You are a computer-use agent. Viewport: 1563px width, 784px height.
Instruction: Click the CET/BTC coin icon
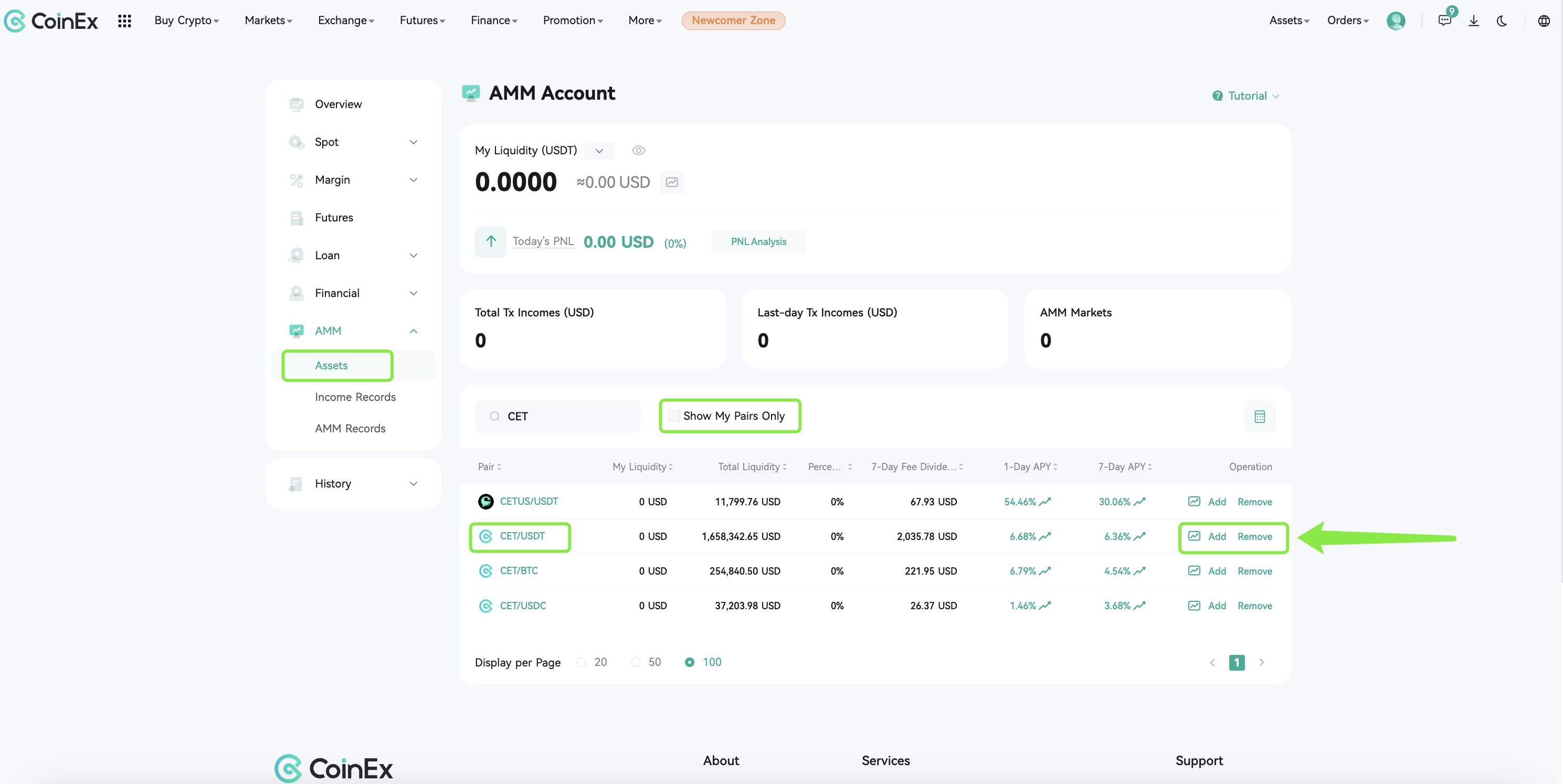(x=485, y=570)
